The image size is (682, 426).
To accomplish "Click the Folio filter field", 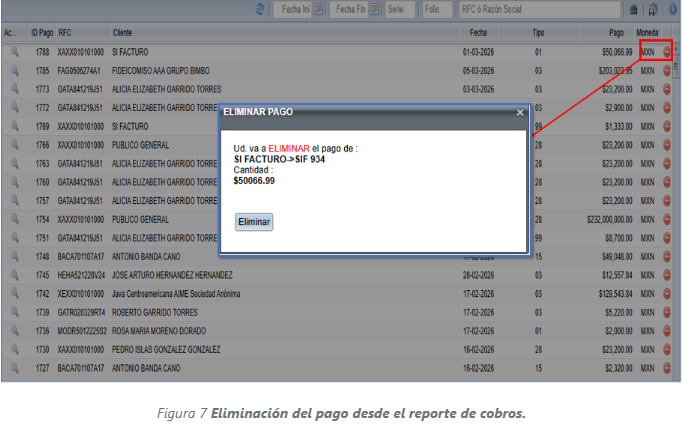I will [x=436, y=9].
